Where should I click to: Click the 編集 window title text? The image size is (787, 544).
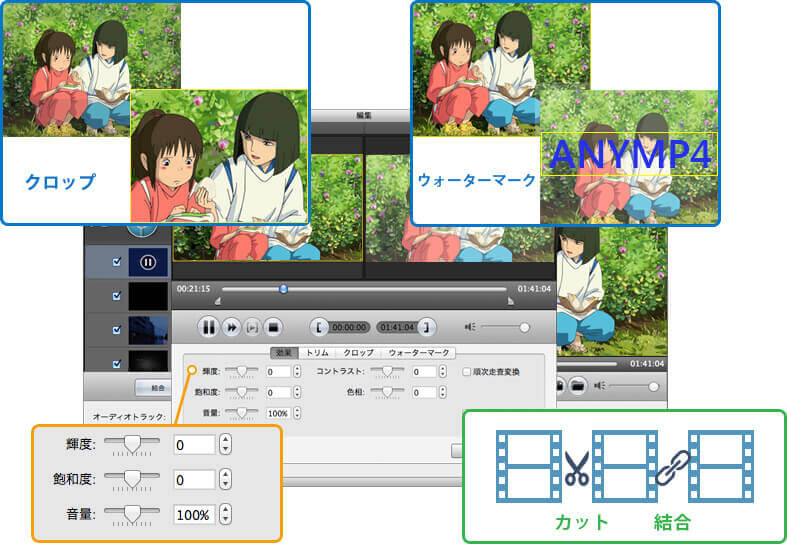click(363, 115)
